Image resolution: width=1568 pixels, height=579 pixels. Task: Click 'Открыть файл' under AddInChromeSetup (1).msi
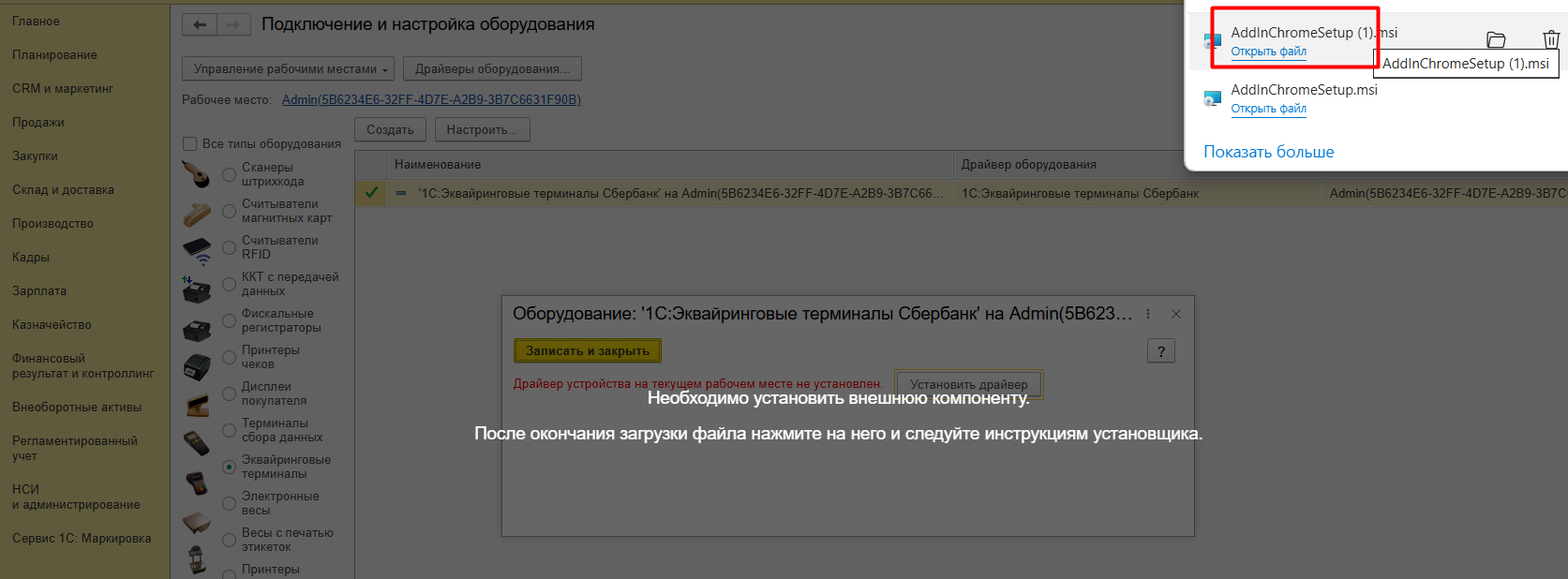[1268, 52]
